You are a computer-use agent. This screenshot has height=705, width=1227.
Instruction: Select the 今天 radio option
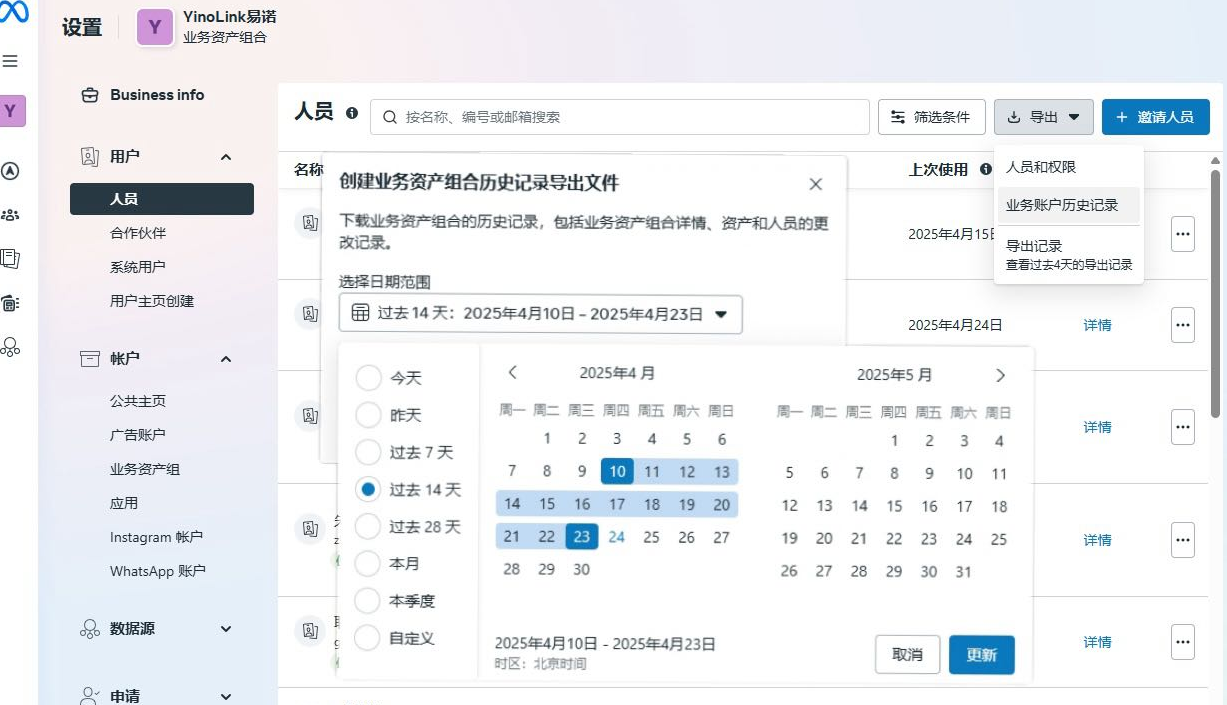(x=369, y=378)
